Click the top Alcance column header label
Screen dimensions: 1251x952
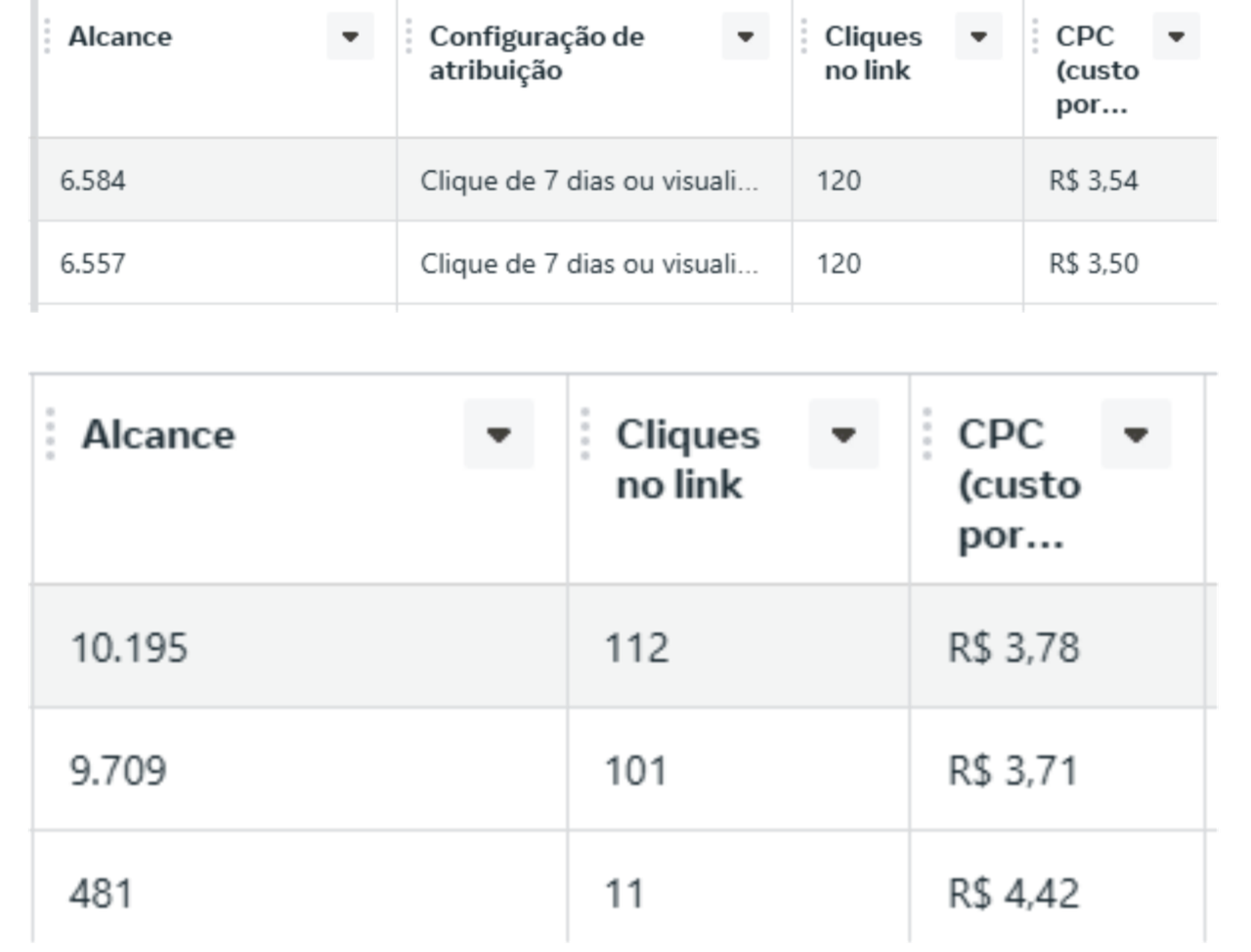tap(120, 37)
